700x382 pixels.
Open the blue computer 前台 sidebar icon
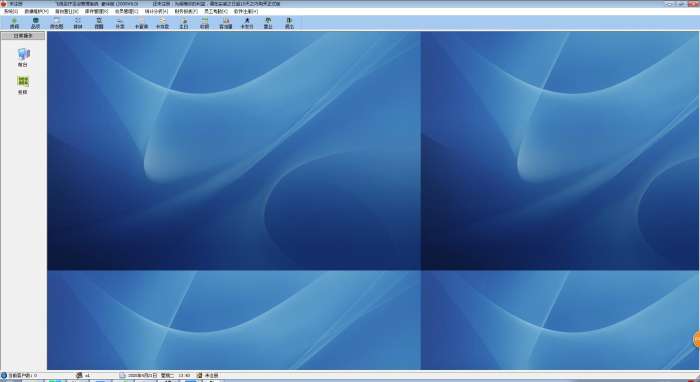[x=23, y=58]
